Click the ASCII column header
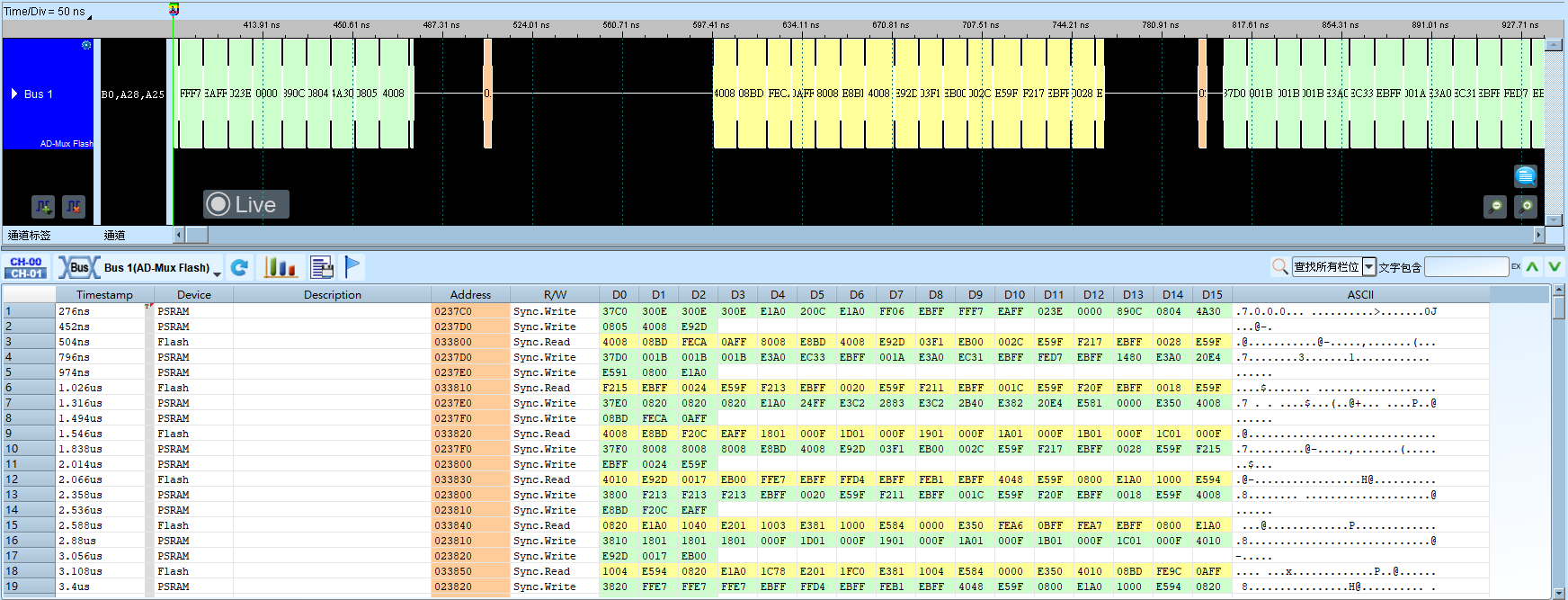Screen dimensions: 1568x600 click(1360, 294)
